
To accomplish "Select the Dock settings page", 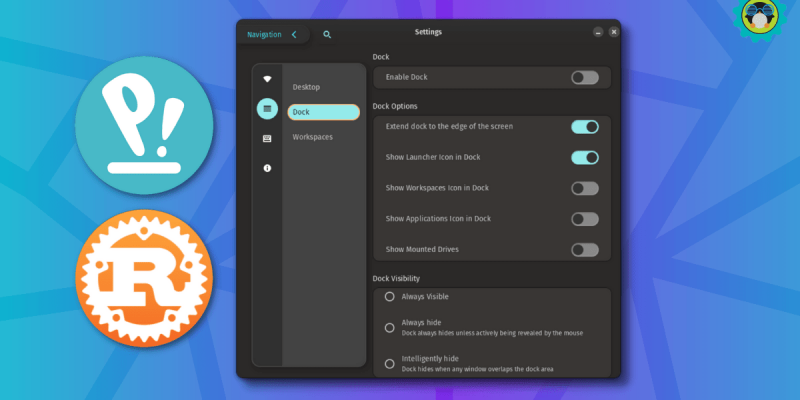I will [x=323, y=112].
